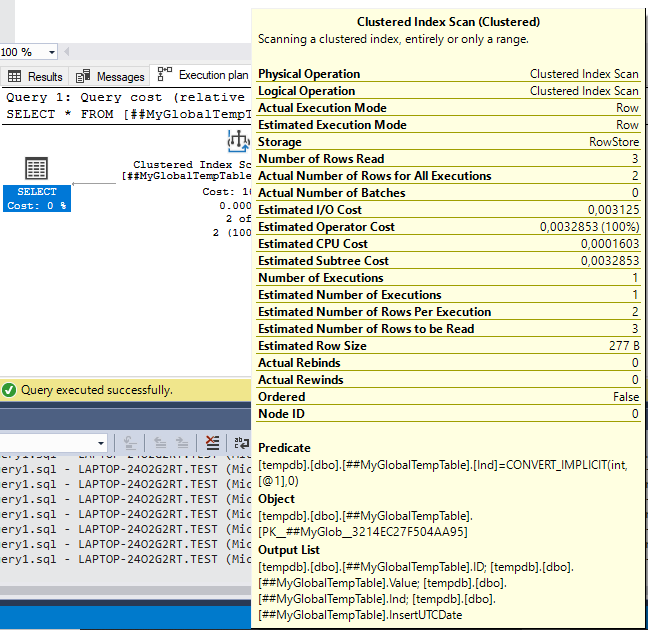Click the decrease indent icon
Viewport: 648px width, 630px height.
[160, 443]
